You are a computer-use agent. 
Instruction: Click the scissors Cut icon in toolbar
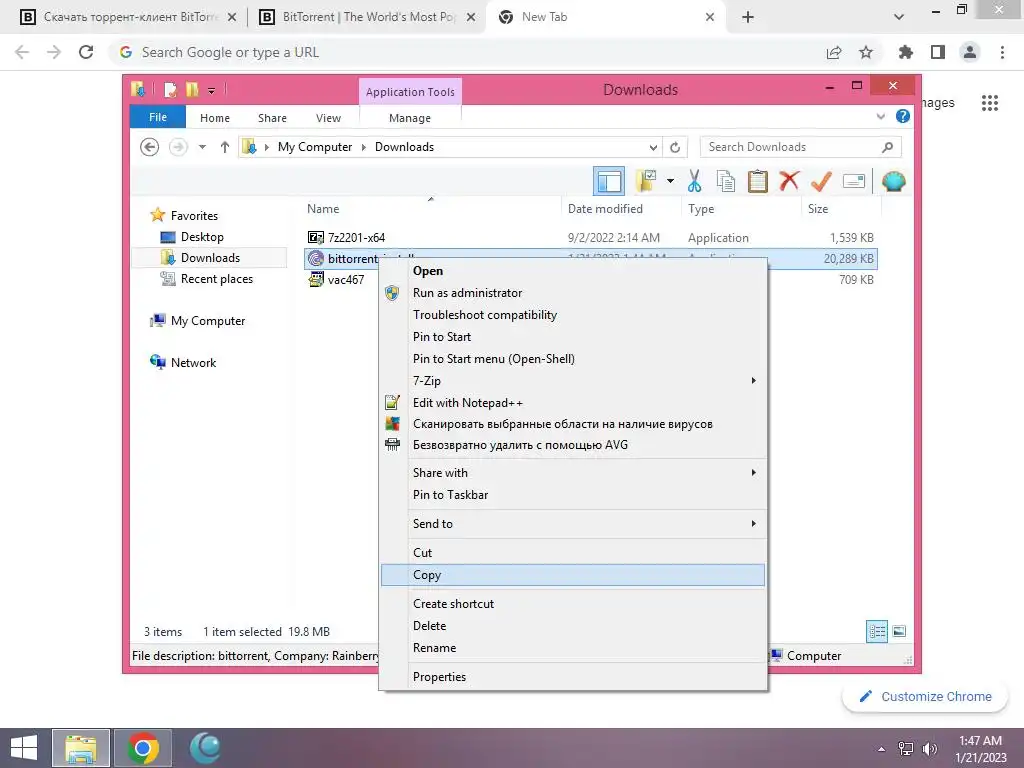coord(694,181)
